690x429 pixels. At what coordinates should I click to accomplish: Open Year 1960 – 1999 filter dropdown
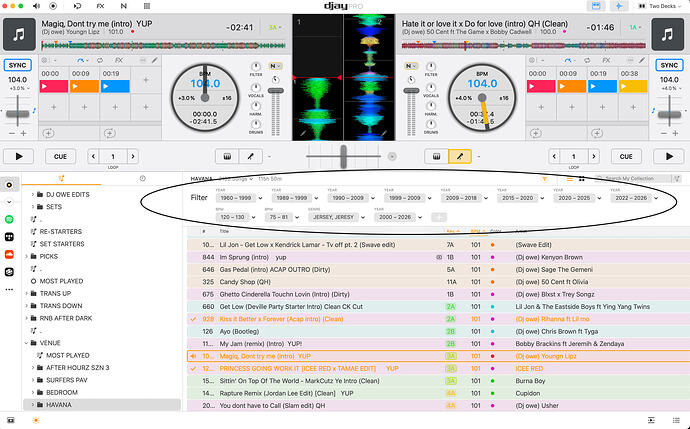pyautogui.click(x=239, y=198)
